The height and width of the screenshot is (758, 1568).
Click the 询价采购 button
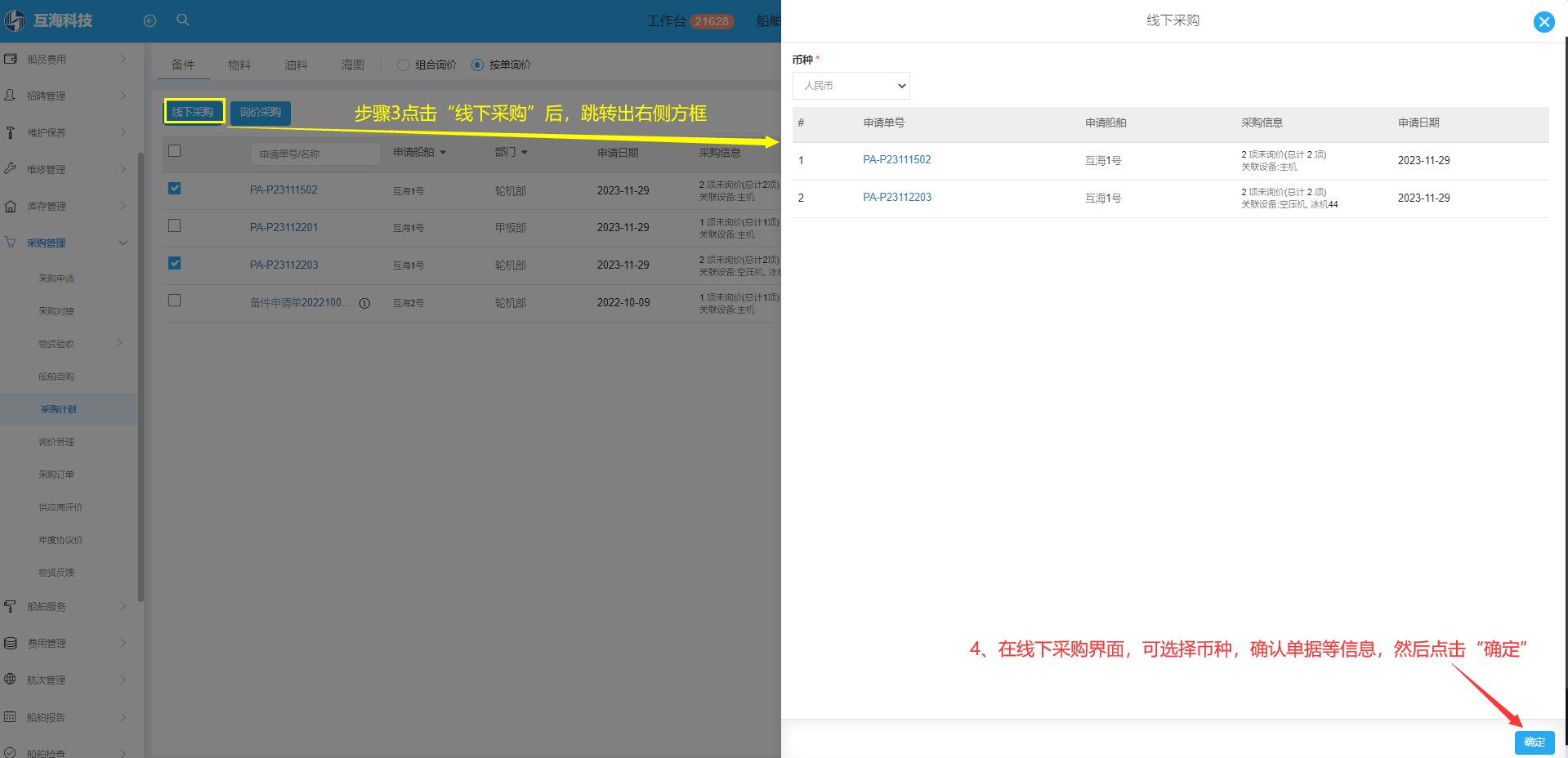point(261,113)
